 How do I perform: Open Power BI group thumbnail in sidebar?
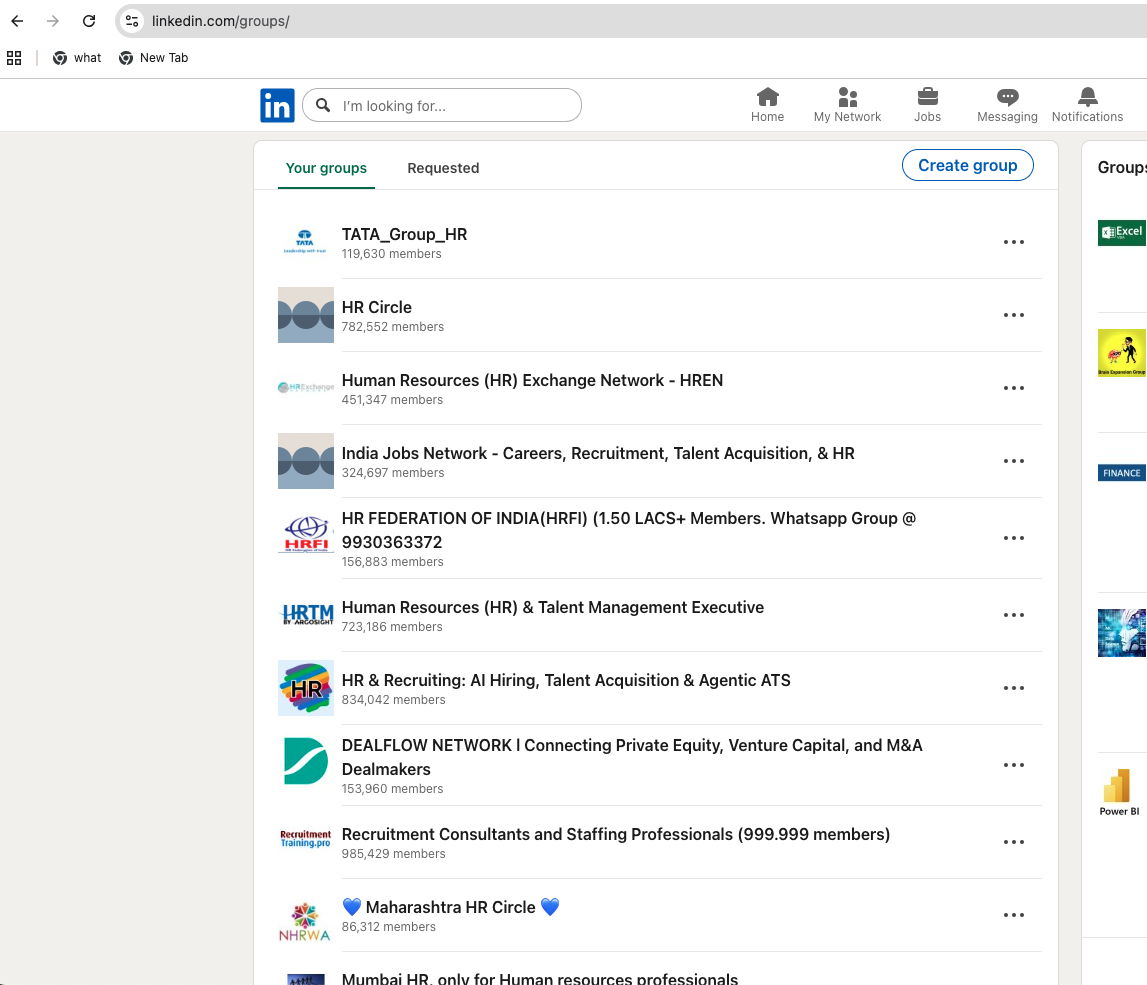pyautogui.click(x=1120, y=793)
